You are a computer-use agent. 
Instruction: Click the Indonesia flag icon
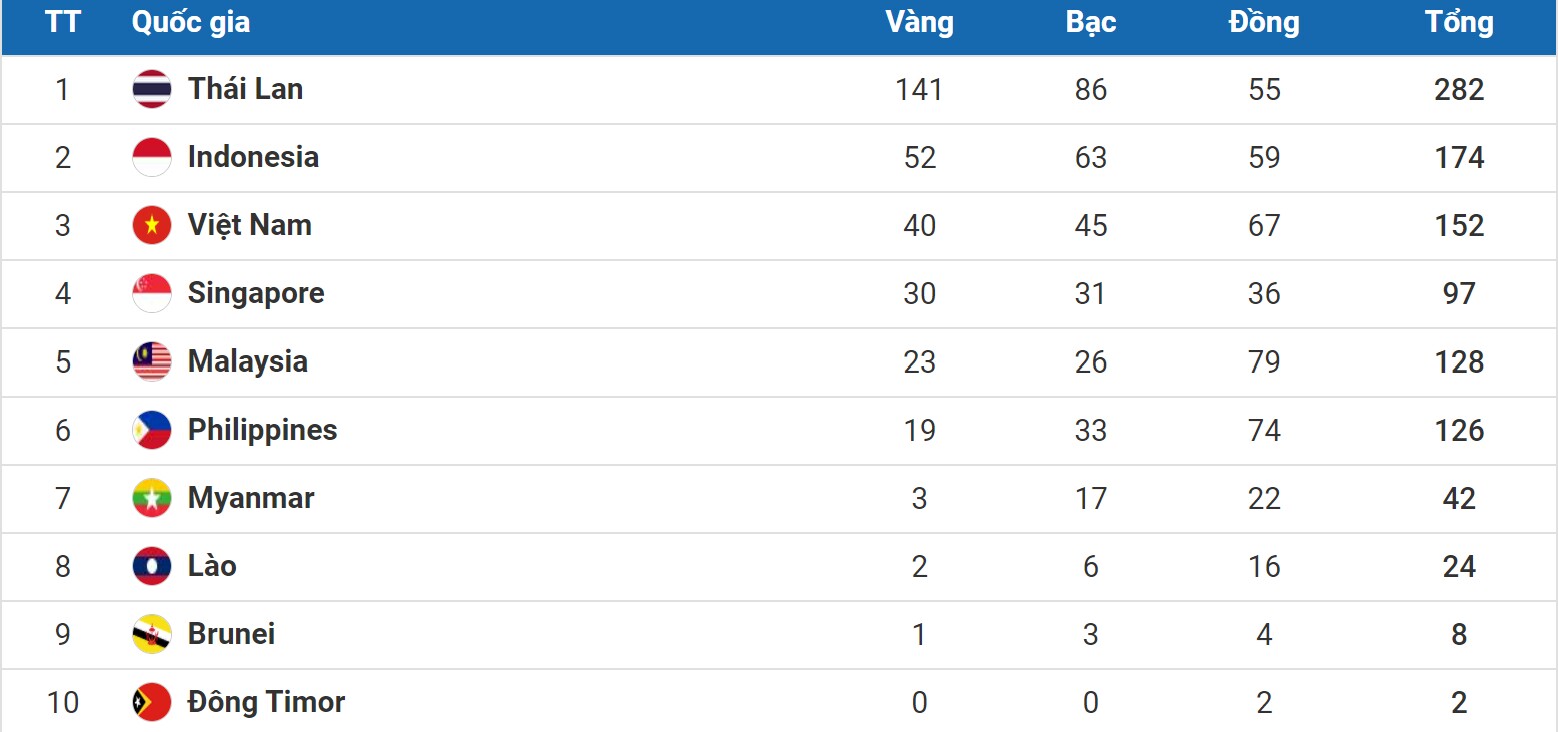152,157
